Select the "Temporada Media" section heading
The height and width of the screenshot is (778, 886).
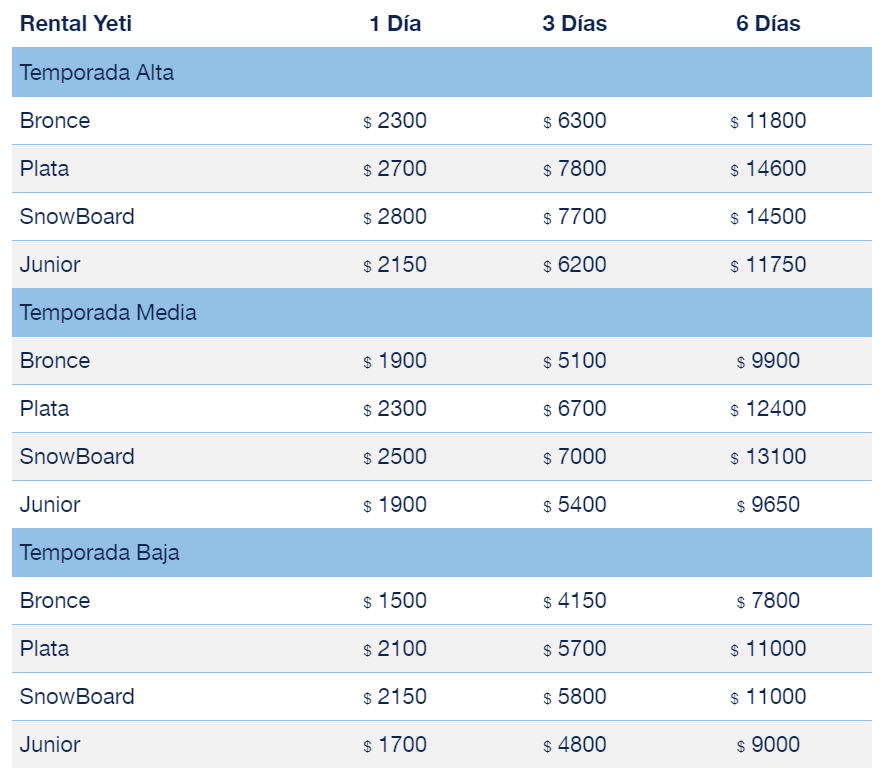(108, 313)
